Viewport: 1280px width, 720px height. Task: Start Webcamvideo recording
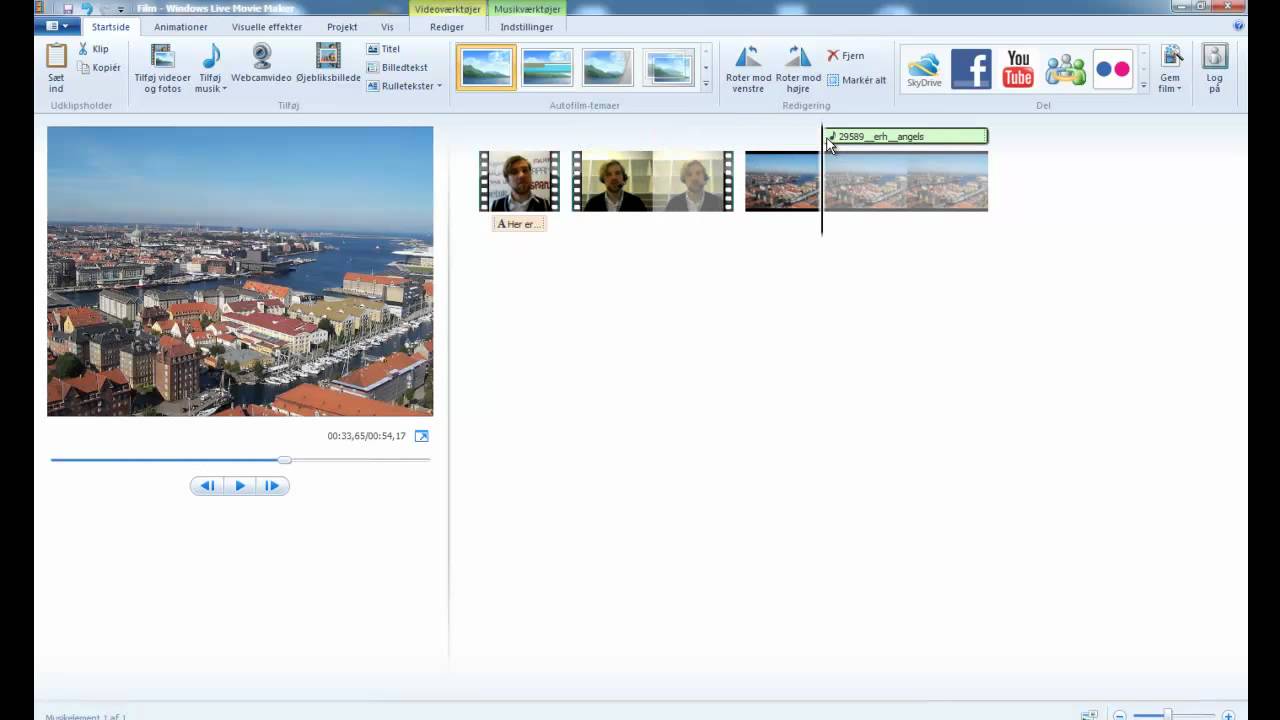click(261, 62)
